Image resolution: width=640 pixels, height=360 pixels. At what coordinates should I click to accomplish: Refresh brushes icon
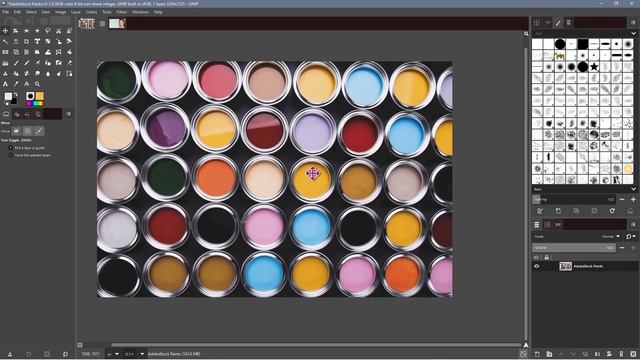612,211
